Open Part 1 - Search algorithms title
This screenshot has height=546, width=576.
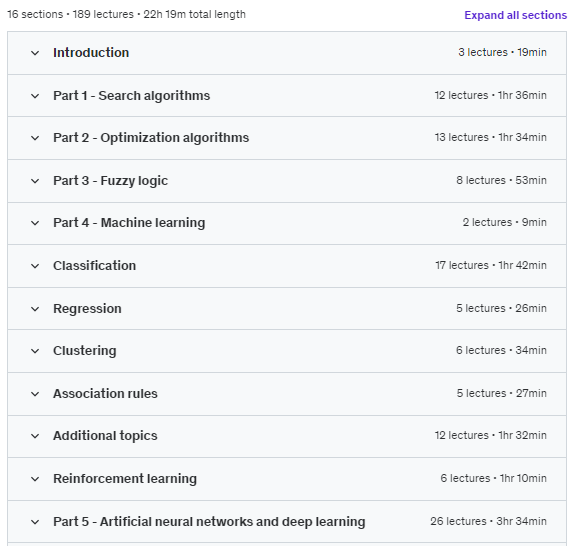pyautogui.click(x=132, y=96)
